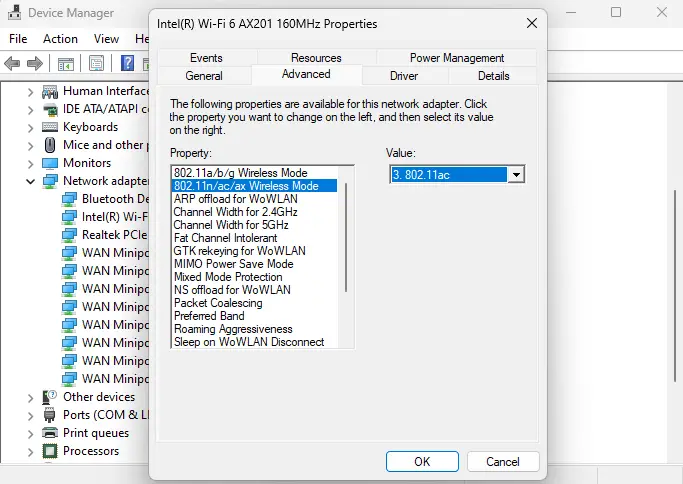Screen dimensions: 683x484
Task: Expand the Mice and other pointing devices node
Action: (x=30, y=146)
